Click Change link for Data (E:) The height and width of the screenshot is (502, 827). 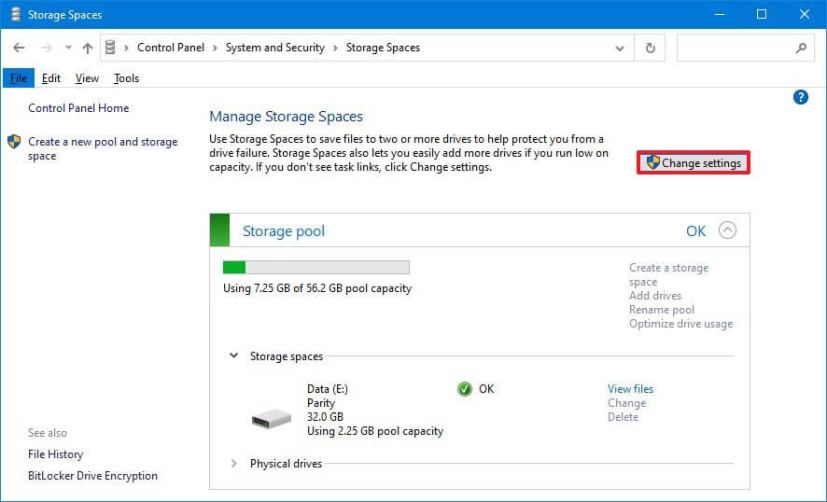(627, 403)
